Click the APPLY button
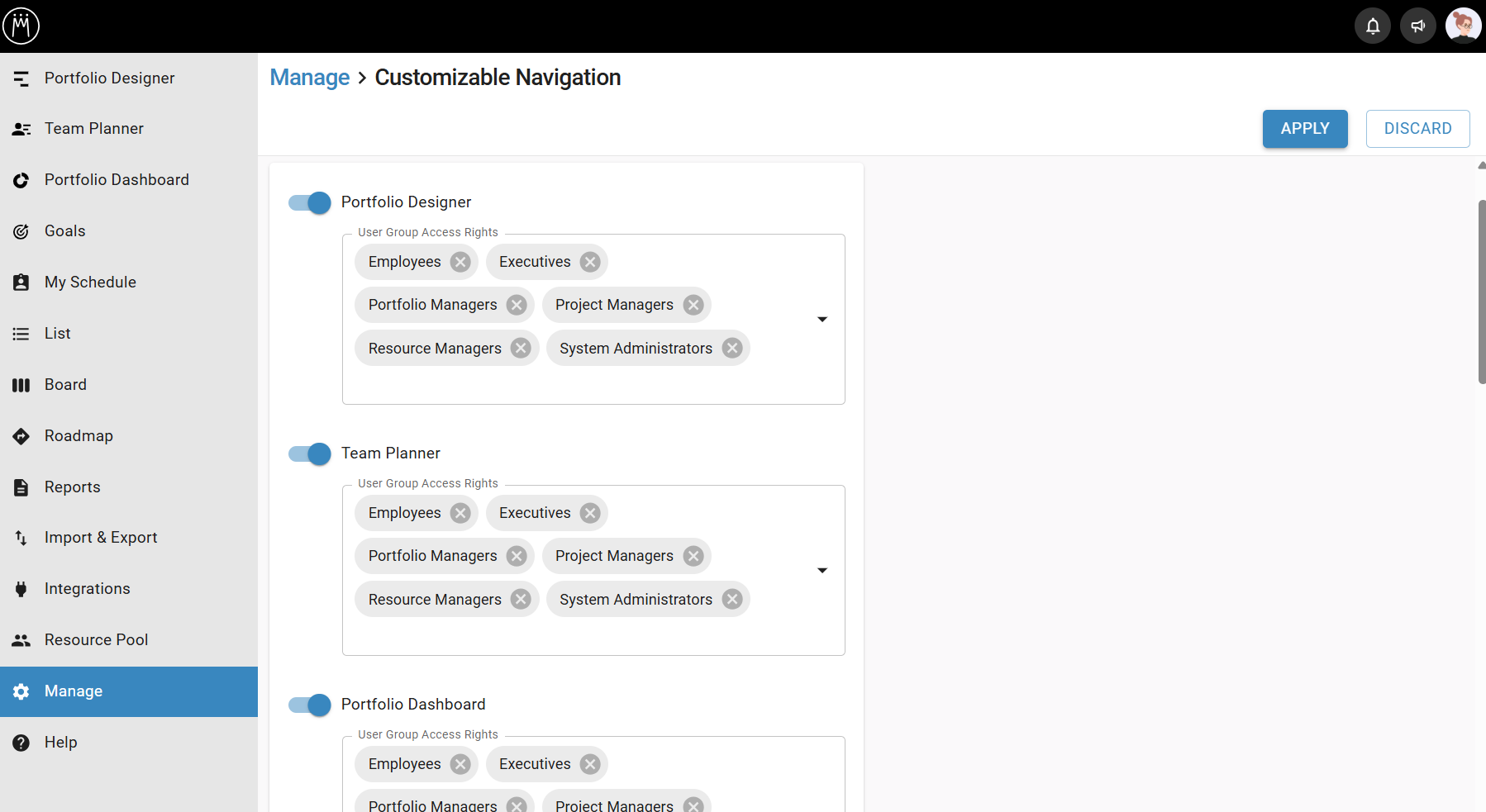The image size is (1486, 812). pos(1305,129)
